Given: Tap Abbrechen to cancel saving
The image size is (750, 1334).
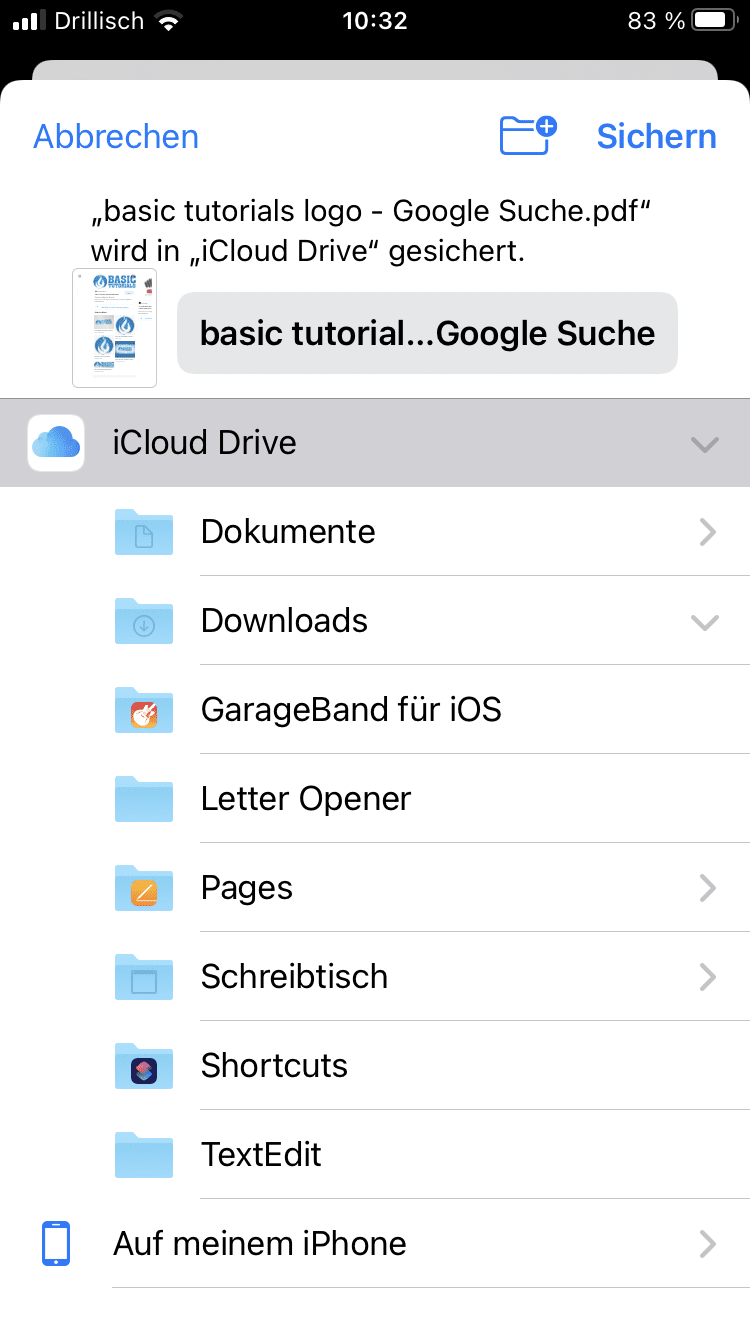Looking at the screenshot, I should tap(116, 136).
